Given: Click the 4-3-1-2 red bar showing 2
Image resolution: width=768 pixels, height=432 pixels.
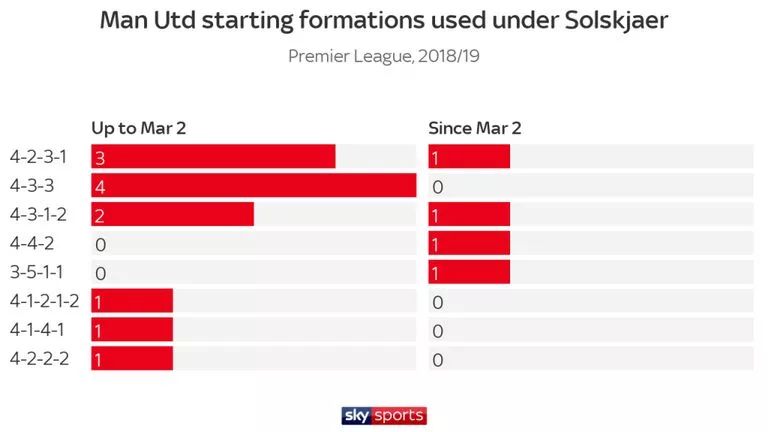Looking at the screenshot, I should (172, 214).
